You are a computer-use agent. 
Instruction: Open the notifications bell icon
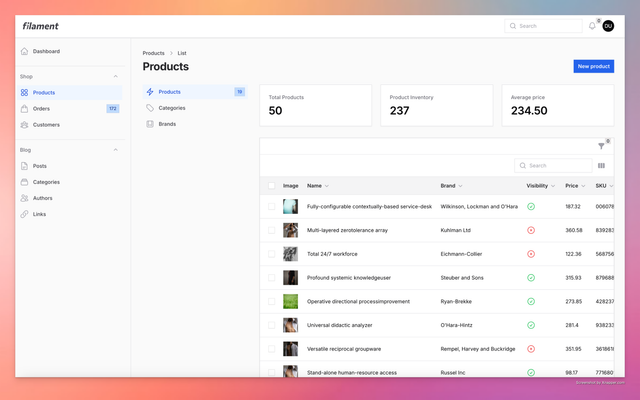tap(592, 26)
